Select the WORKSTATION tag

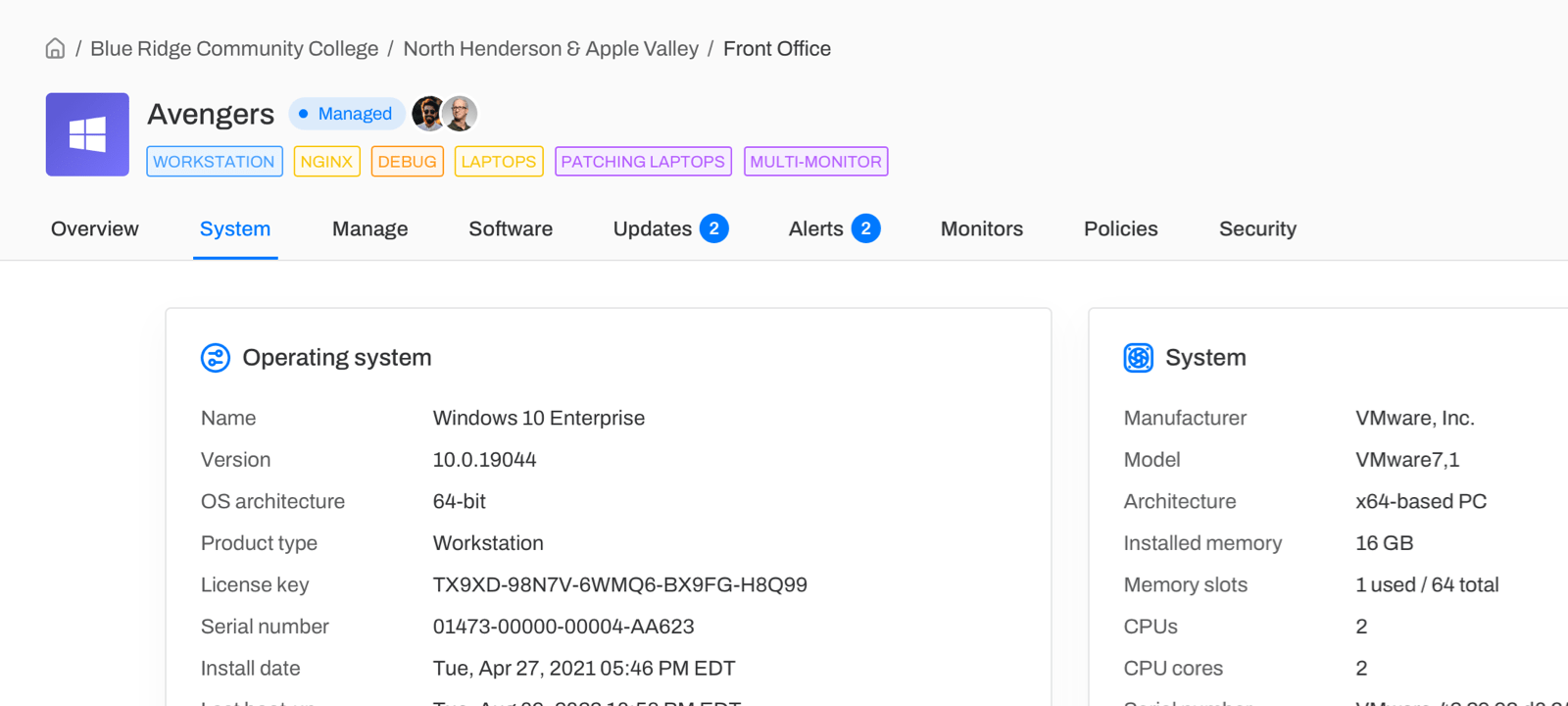[x=215, y=162]
